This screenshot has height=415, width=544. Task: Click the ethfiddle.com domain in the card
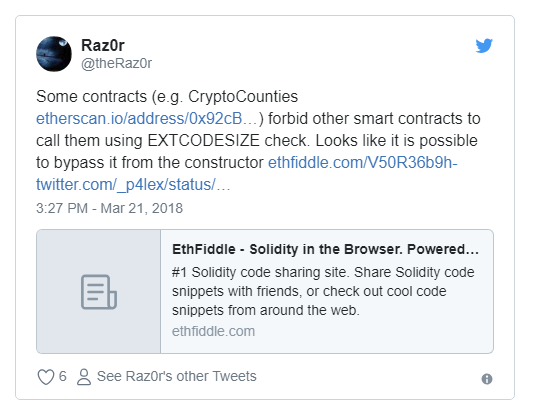(x=213, y=331)
